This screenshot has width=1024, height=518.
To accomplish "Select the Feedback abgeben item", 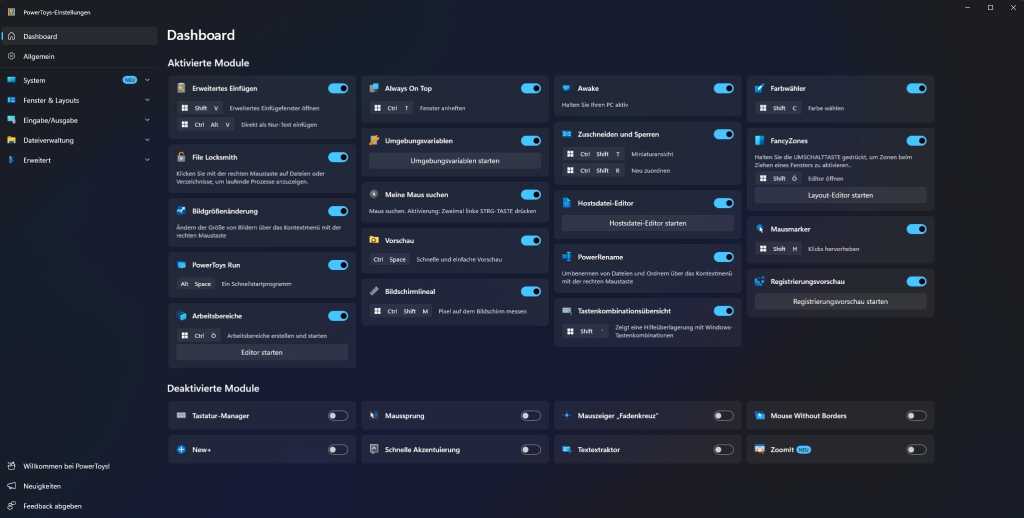I will 79,506.
